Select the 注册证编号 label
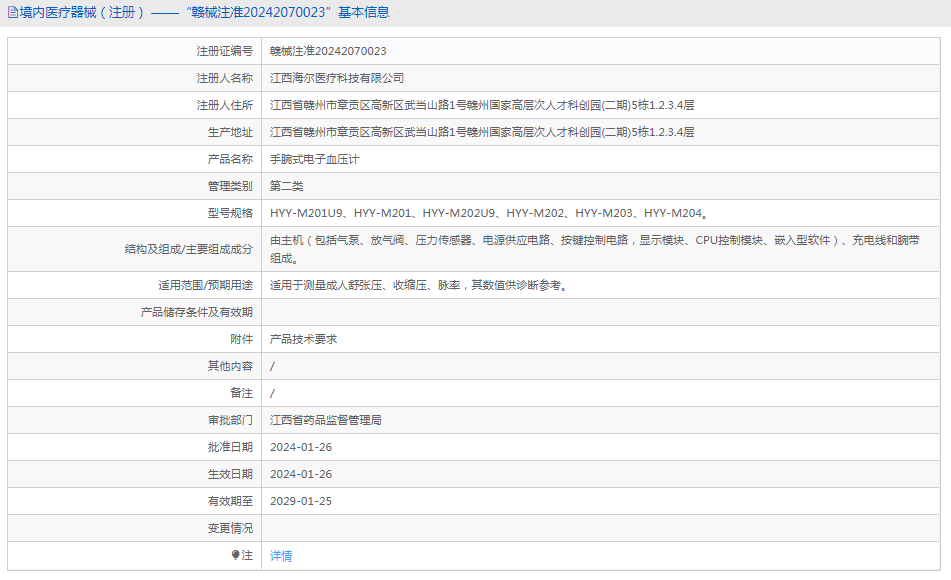The width and height of the screenshot is (951, 580). (224, 51)
